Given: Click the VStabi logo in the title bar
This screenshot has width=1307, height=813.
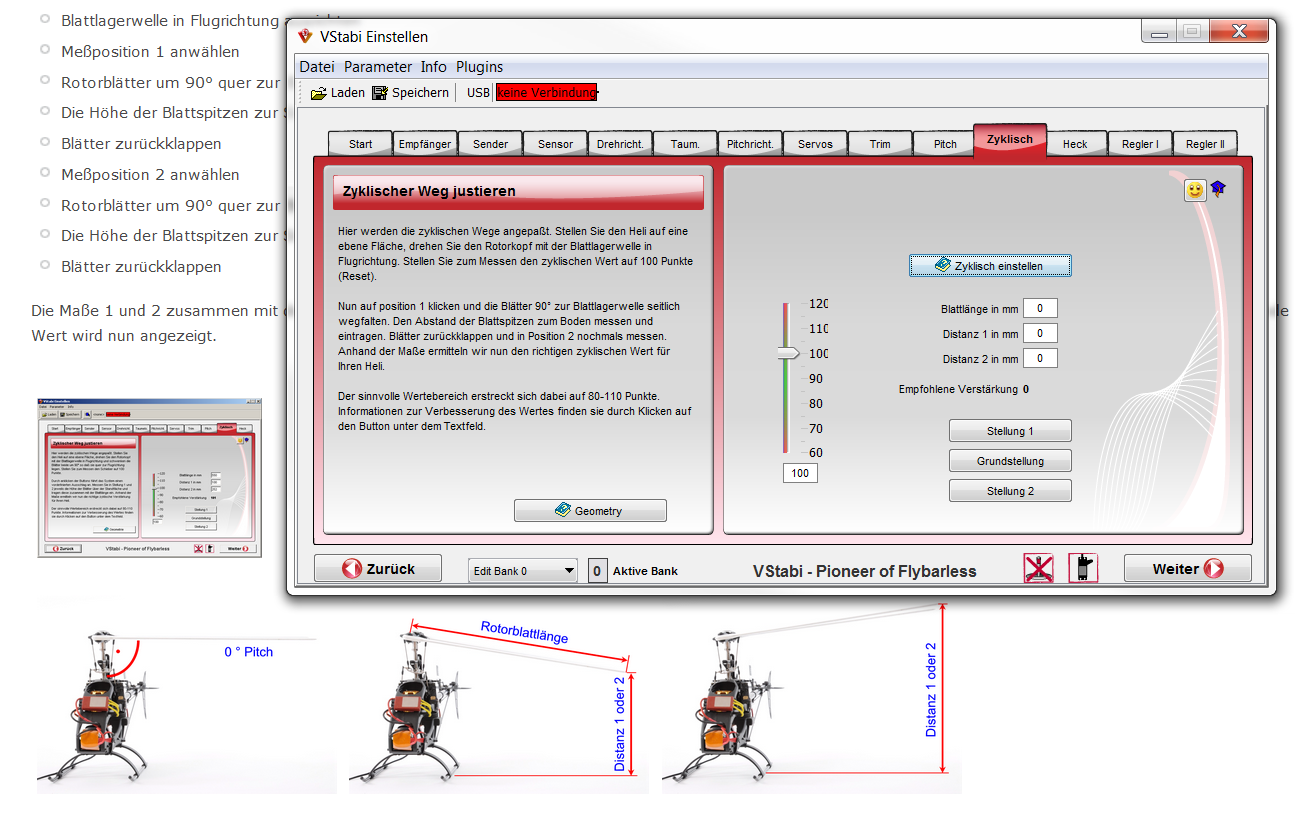Looking at the screenshot, I should tap(305, 36).
